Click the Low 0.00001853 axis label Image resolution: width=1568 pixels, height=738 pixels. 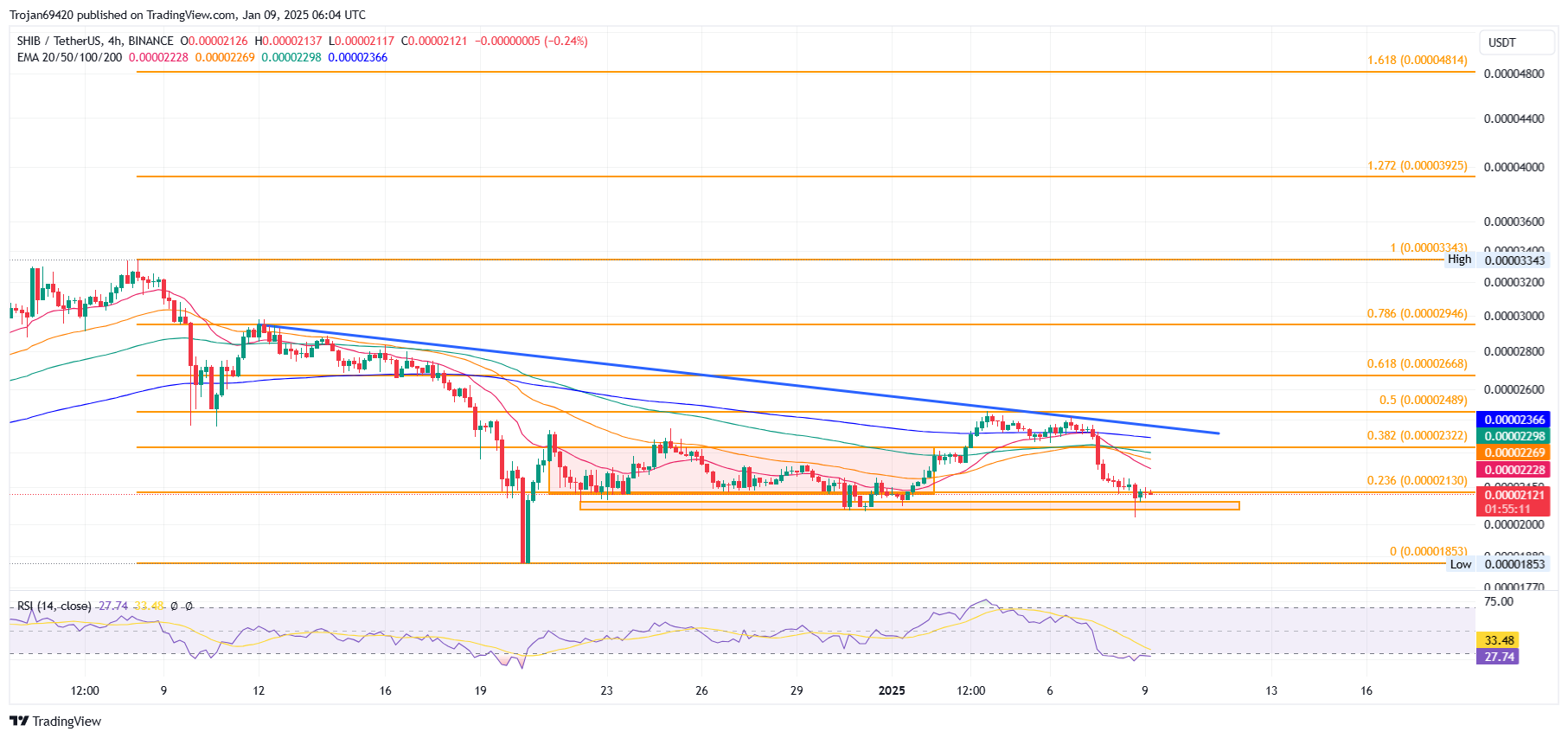[x=1497, y=564]
